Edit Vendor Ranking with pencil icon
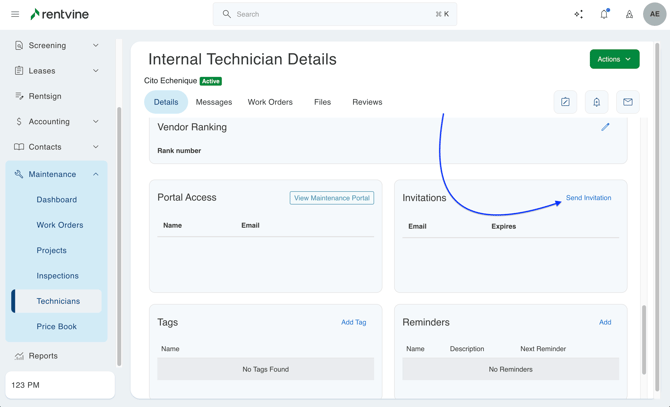The image size is (670, 407). tap(605, 127)
